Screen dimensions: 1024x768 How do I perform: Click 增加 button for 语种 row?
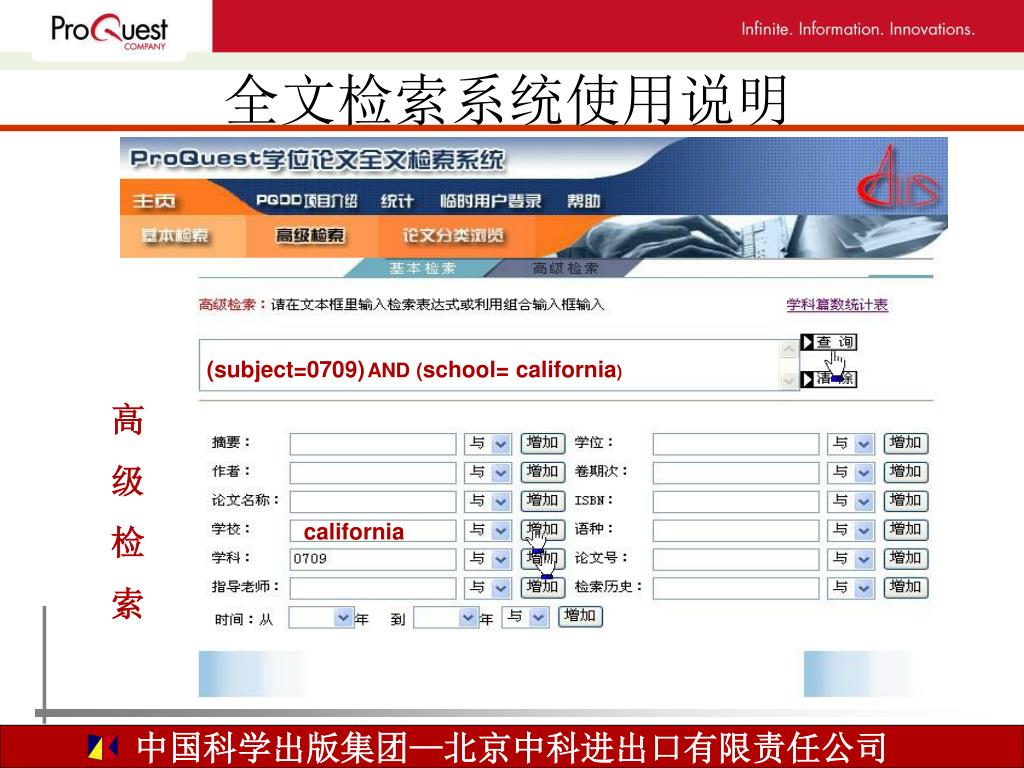[x=906, y=530]
